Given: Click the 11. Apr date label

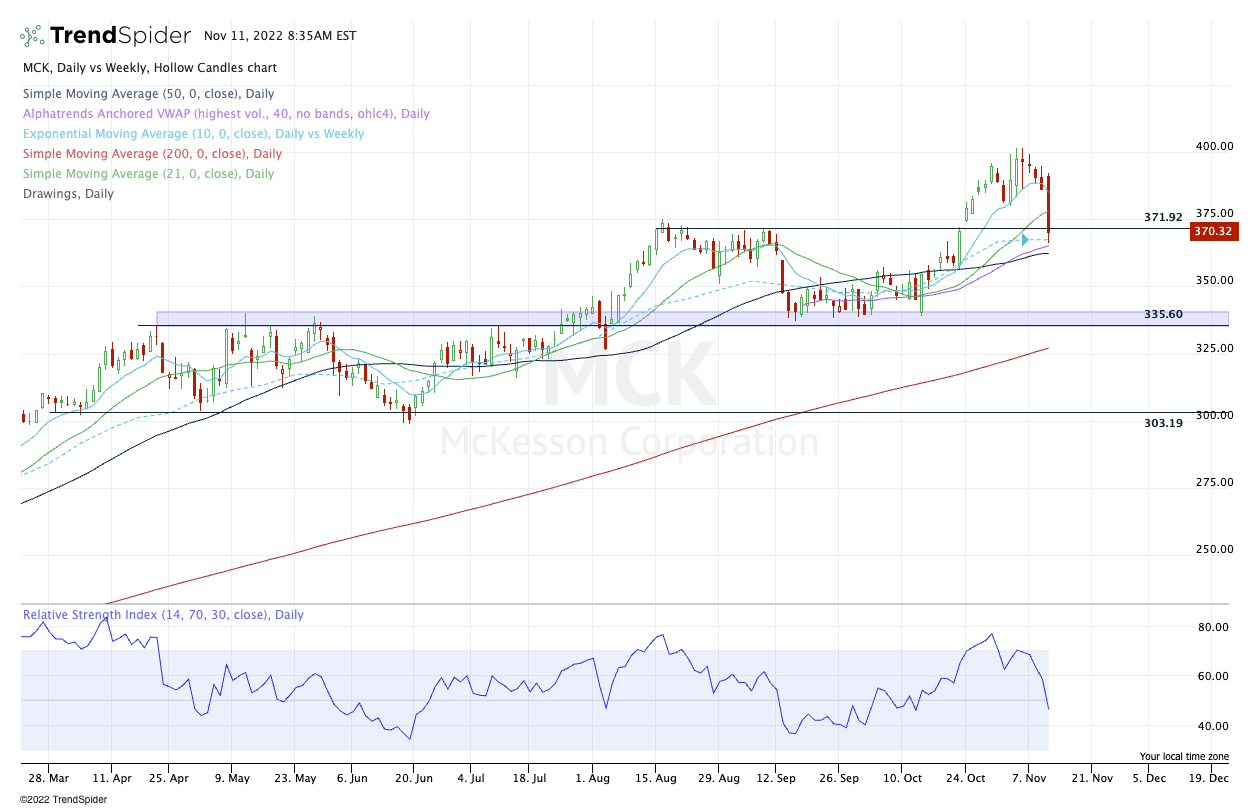Looking at the screenshot, I should 111,777.
